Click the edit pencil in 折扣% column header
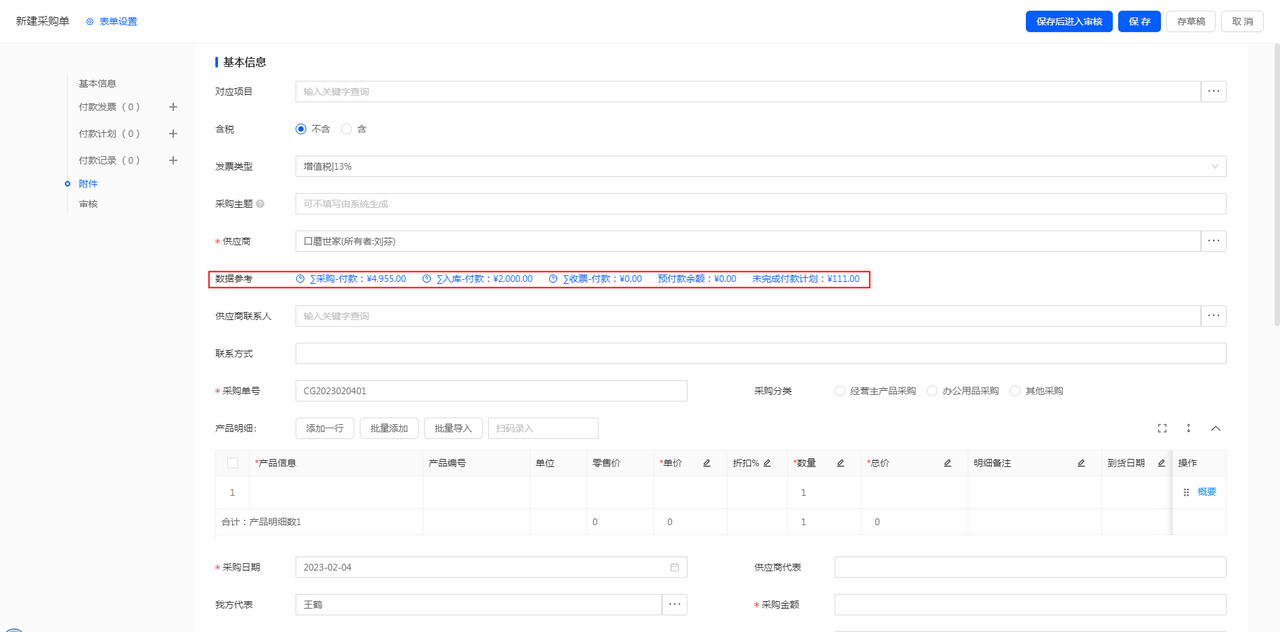Image resolution: width=1280 pixels, height=632 pixels. tap(767, 463)
